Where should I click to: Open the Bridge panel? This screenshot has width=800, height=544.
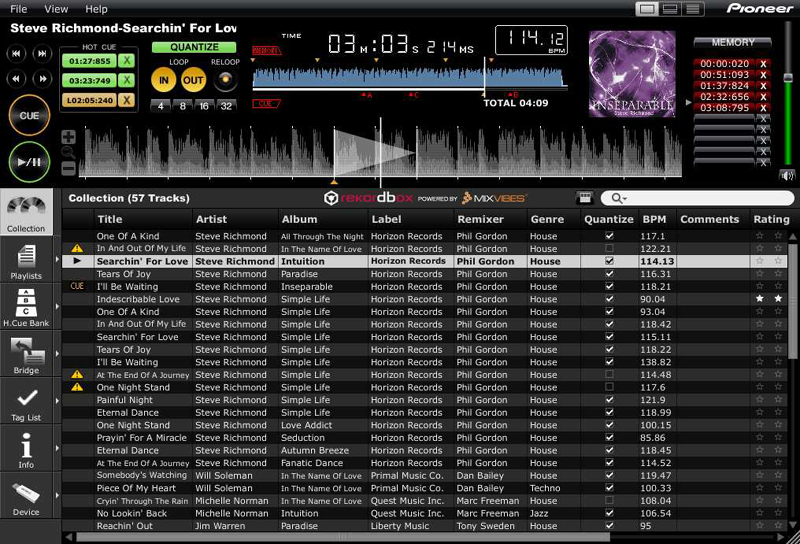[27, 354]
